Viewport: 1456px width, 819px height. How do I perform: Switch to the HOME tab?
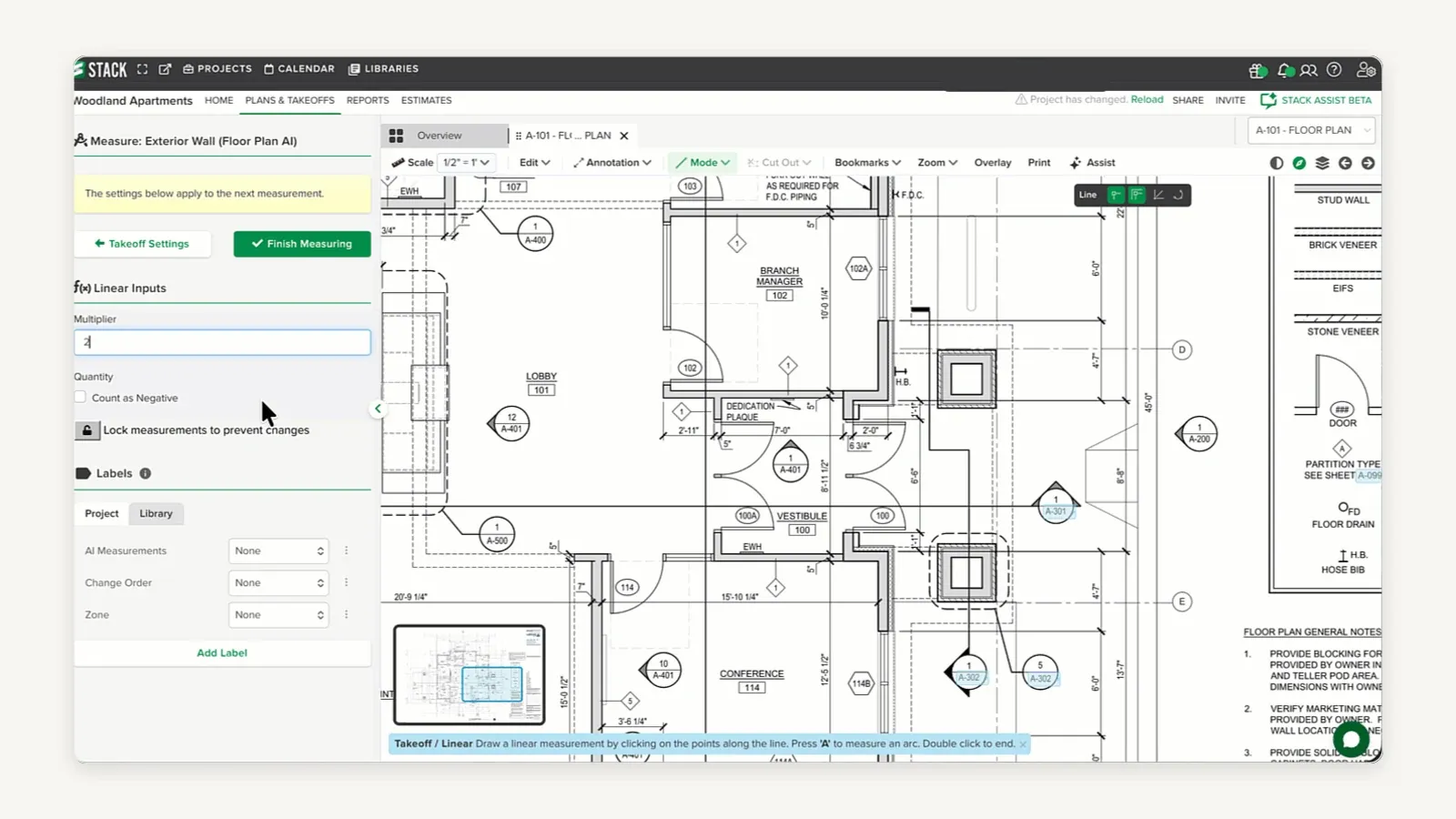coord(218,100)
